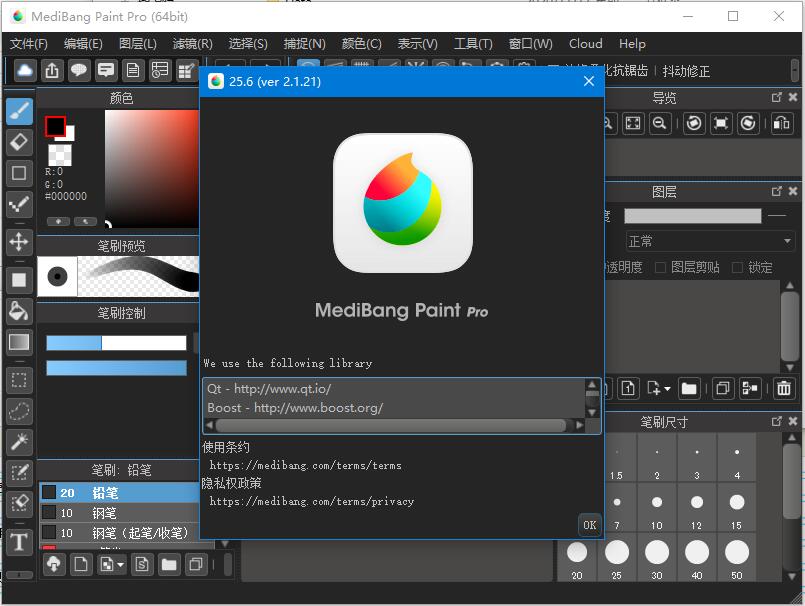Open the 滤镜(R) menu

pos(192,44)
